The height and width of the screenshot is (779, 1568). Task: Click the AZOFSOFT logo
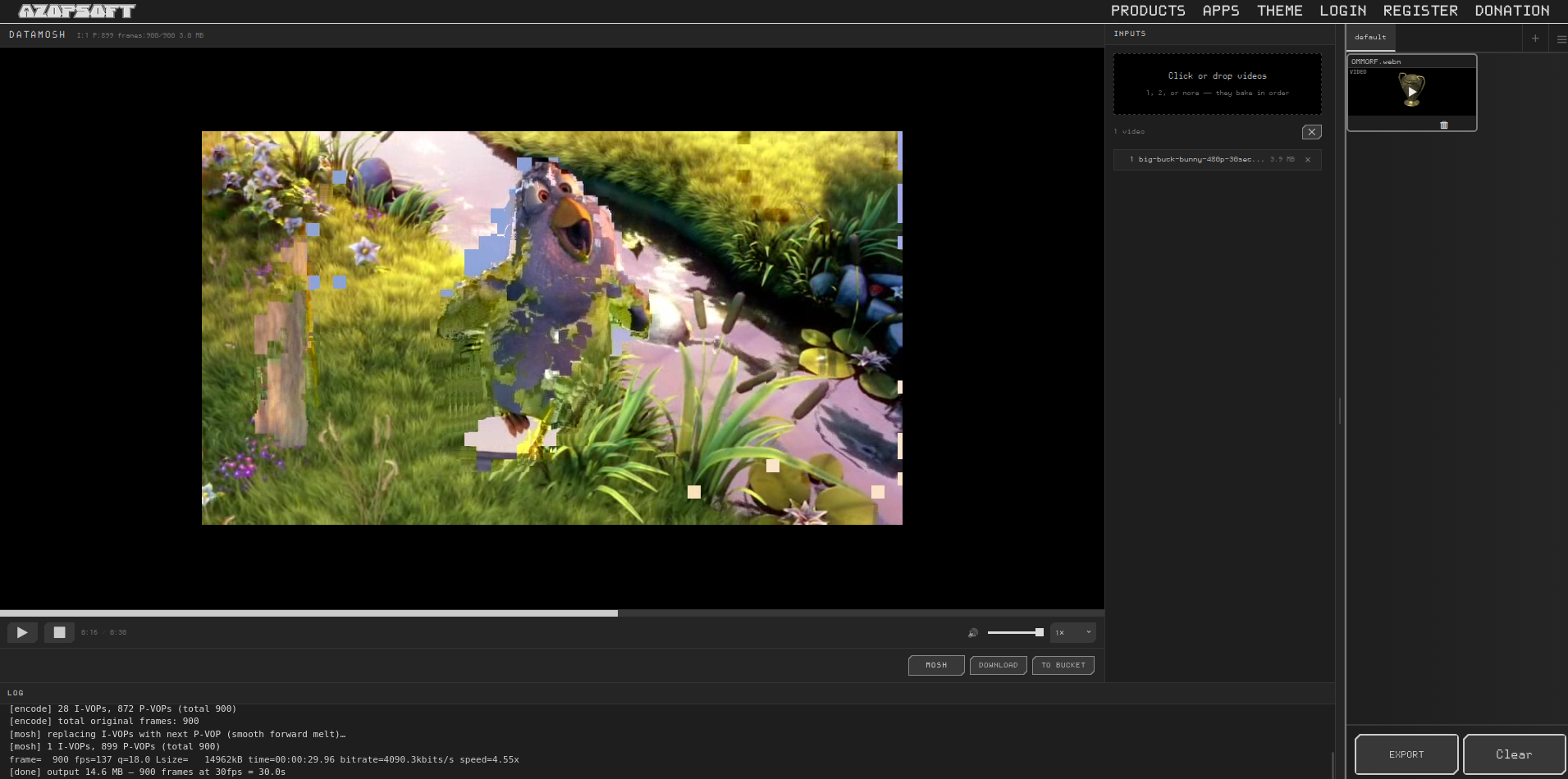pos(77,11)
